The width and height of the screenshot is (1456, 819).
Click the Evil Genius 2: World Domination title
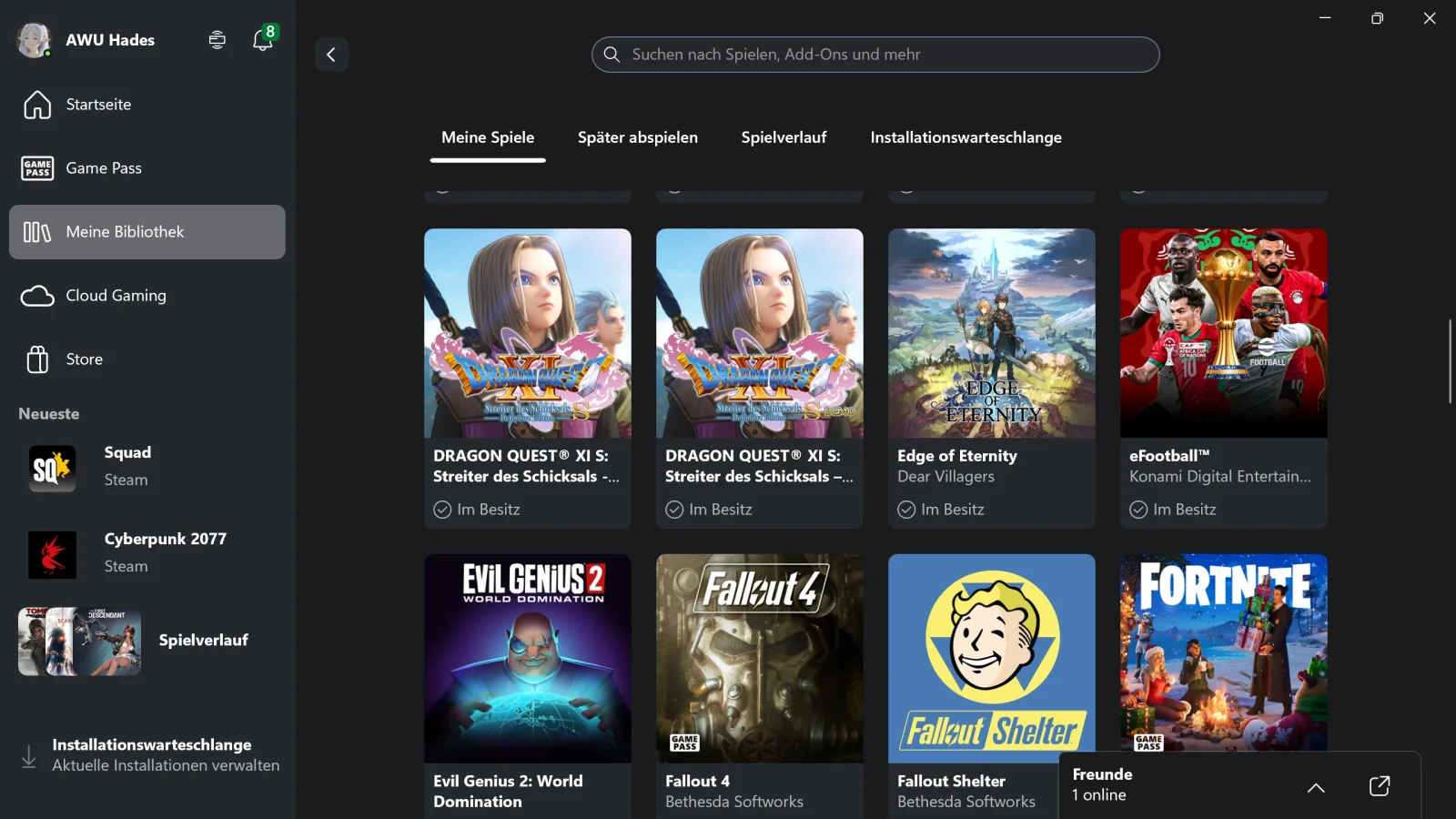[508, 792]
